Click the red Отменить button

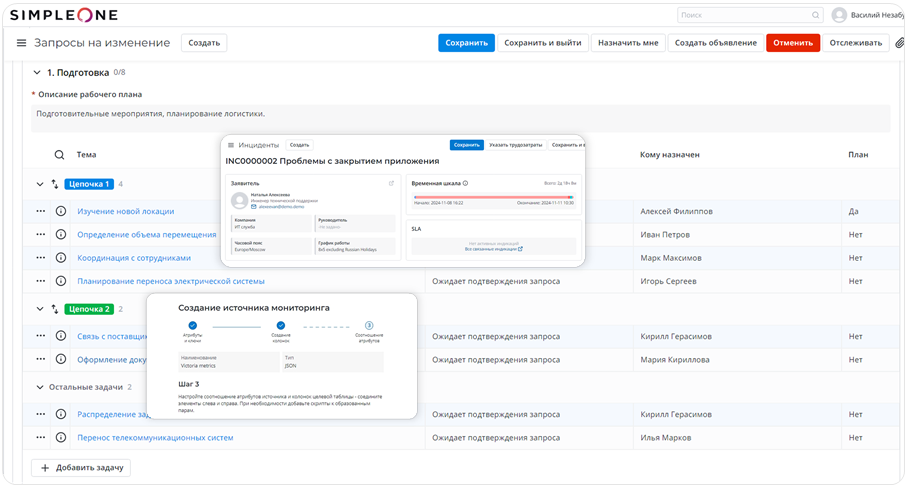click(x=793, y=43)
